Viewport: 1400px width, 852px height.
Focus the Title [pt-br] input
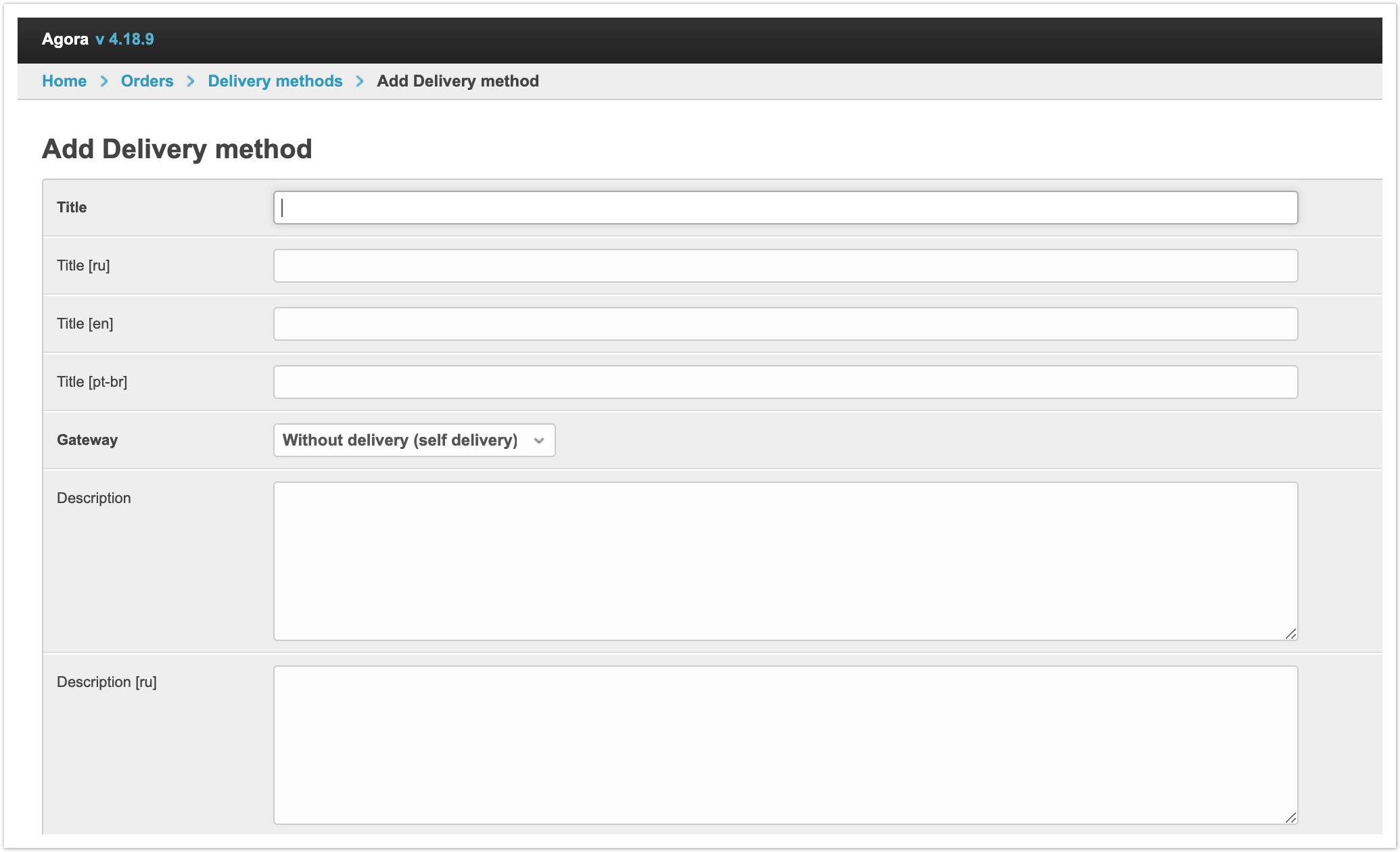click(x=785, y=382)
